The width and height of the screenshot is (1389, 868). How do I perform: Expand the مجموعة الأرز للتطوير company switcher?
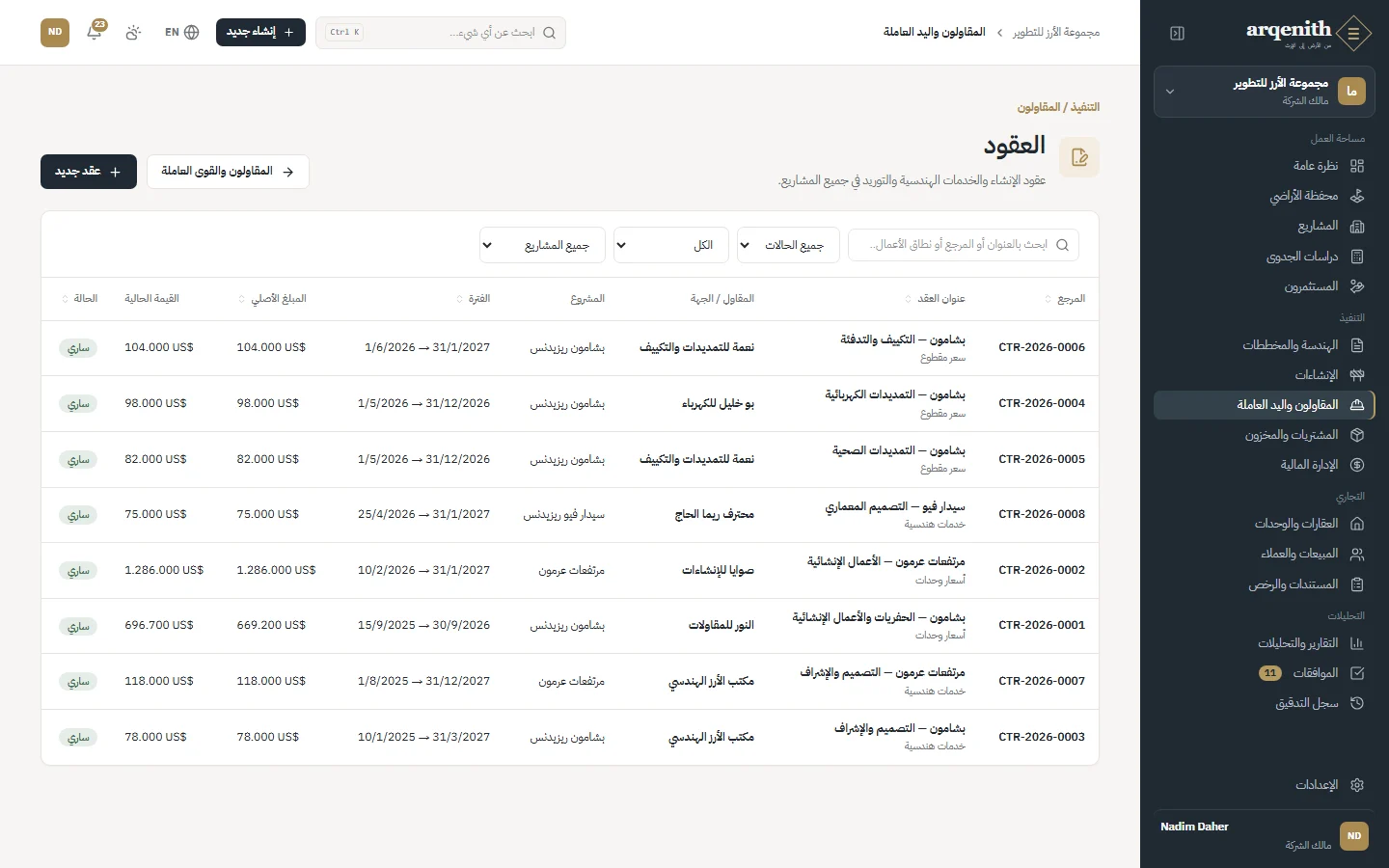point(1264,92)
